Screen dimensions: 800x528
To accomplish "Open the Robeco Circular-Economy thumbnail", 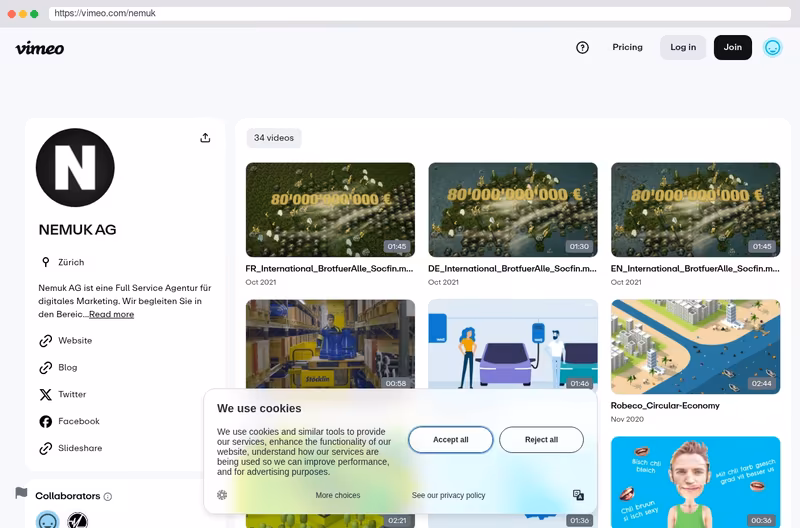I will pos(695,346).
